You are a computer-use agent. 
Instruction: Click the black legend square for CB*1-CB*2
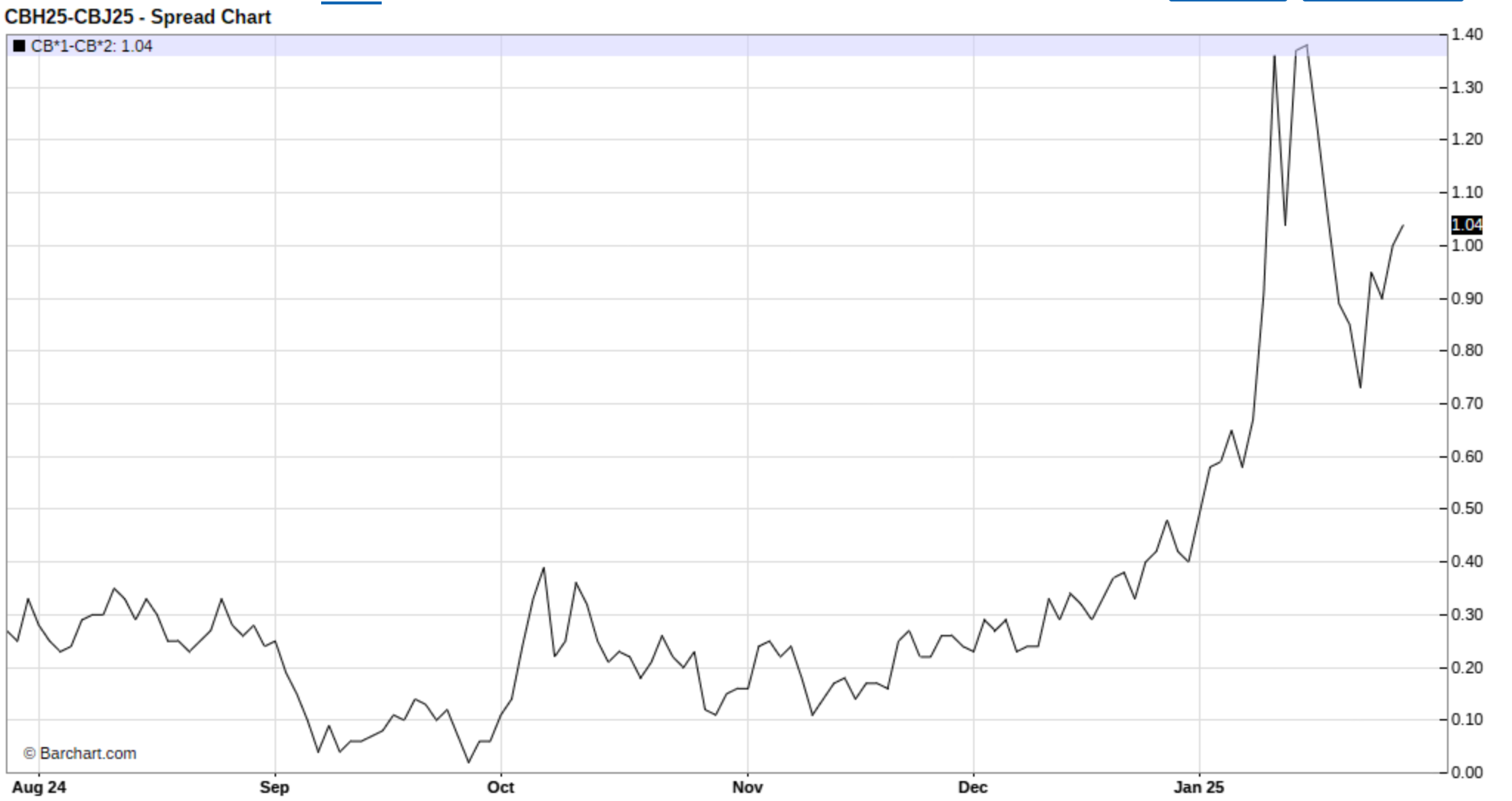(19, 47)
